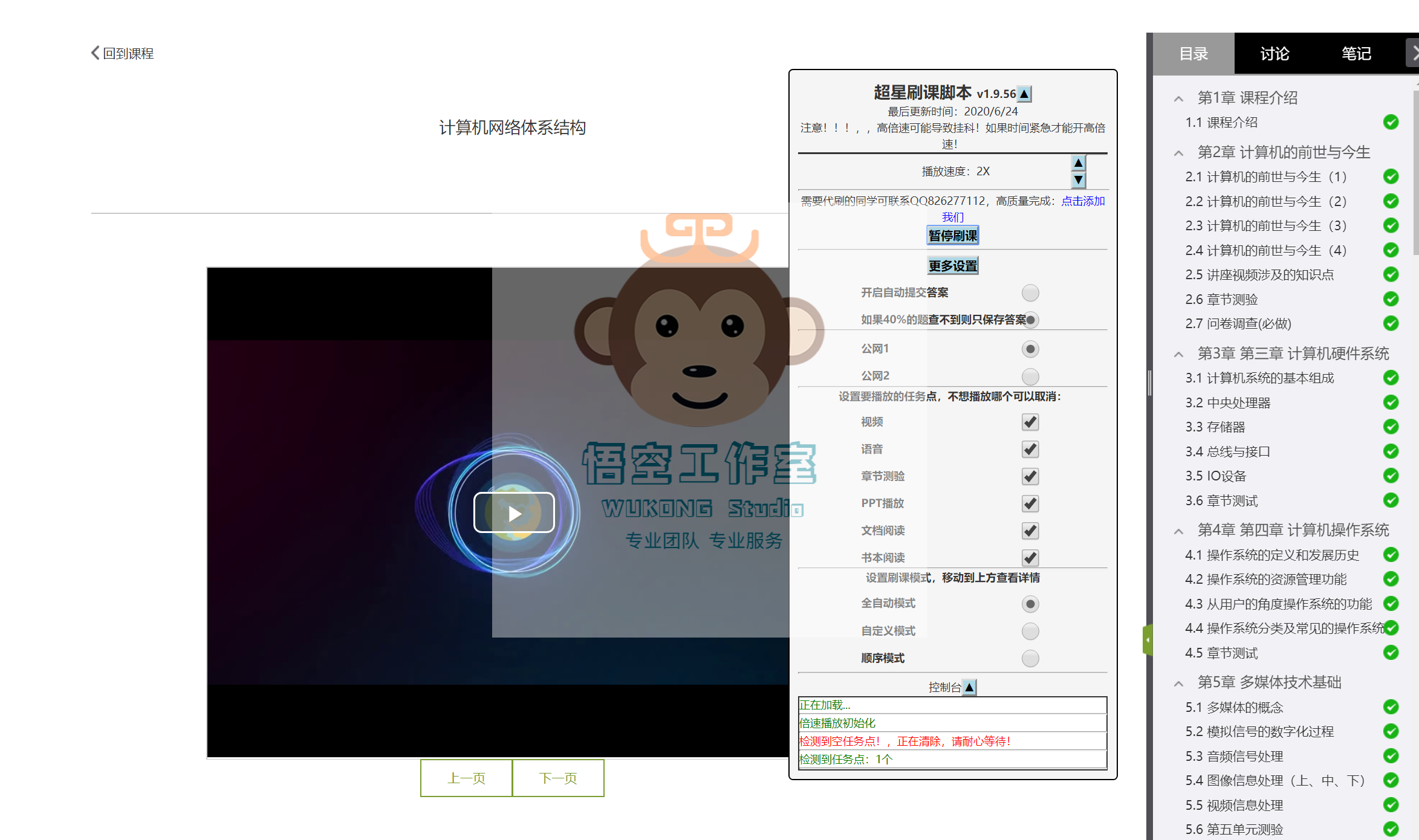Click completion checkmark next to 4.5 章节测试
Viewport: 1419px width, 840px height.
[1391, 653]
